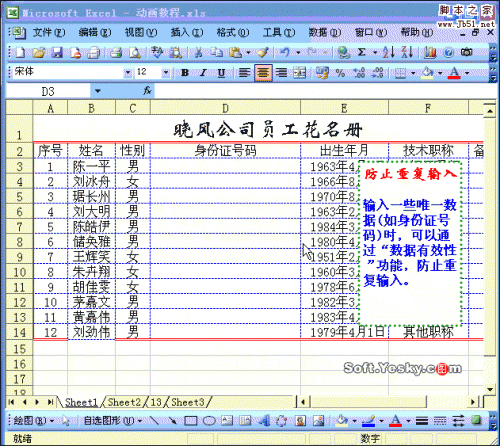Apply the Percent style icon

[x=340, y=73]
